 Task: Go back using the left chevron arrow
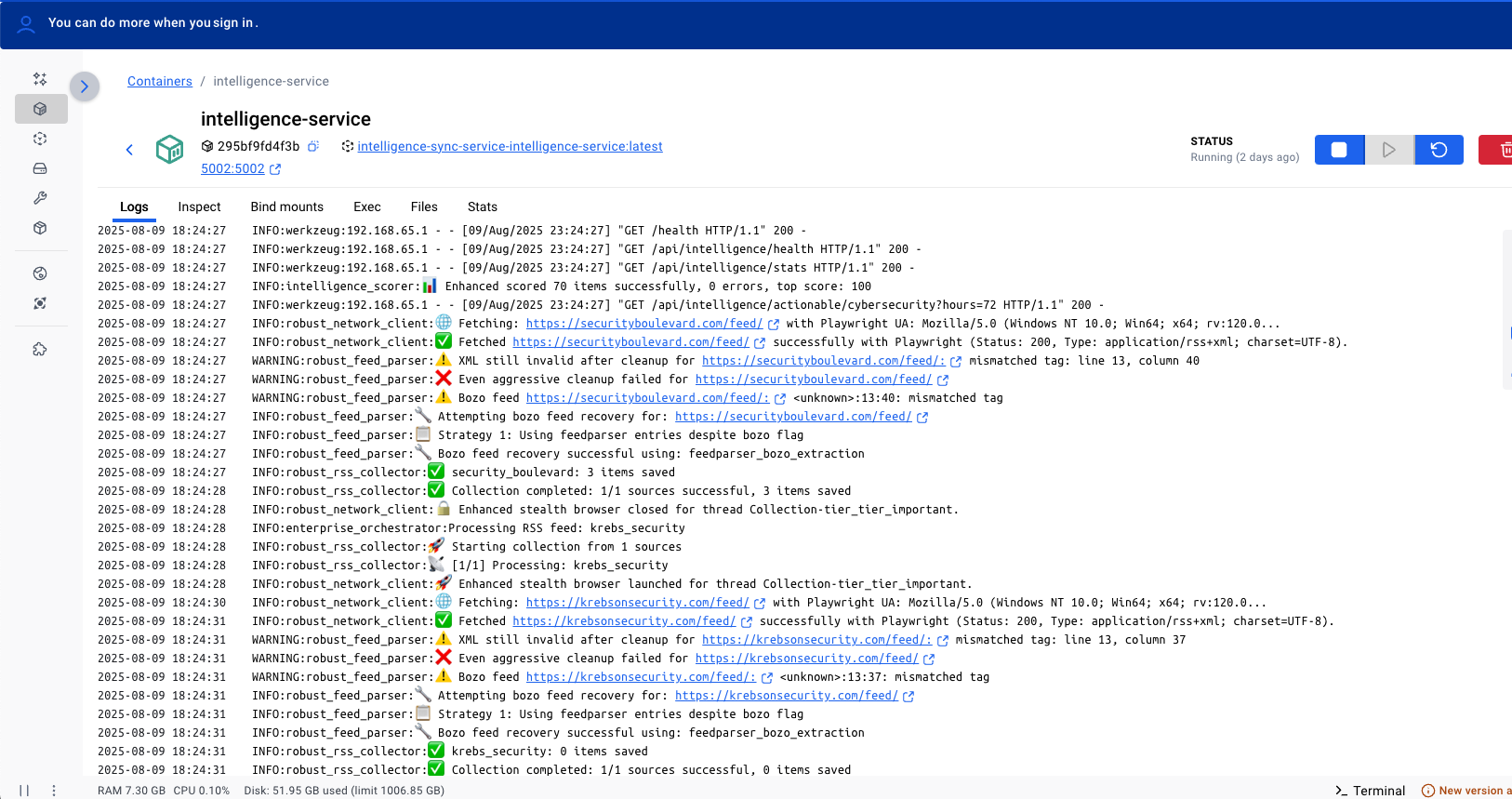pyautogui.click(x=129, y=150)
